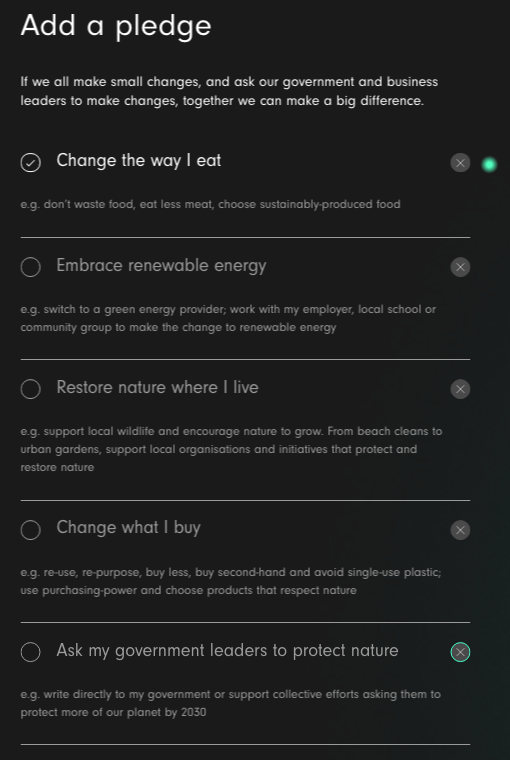The image size is (510, 760).
Task: Dismiss 'Change the way I eat' with its X icon
Action: 460,163
